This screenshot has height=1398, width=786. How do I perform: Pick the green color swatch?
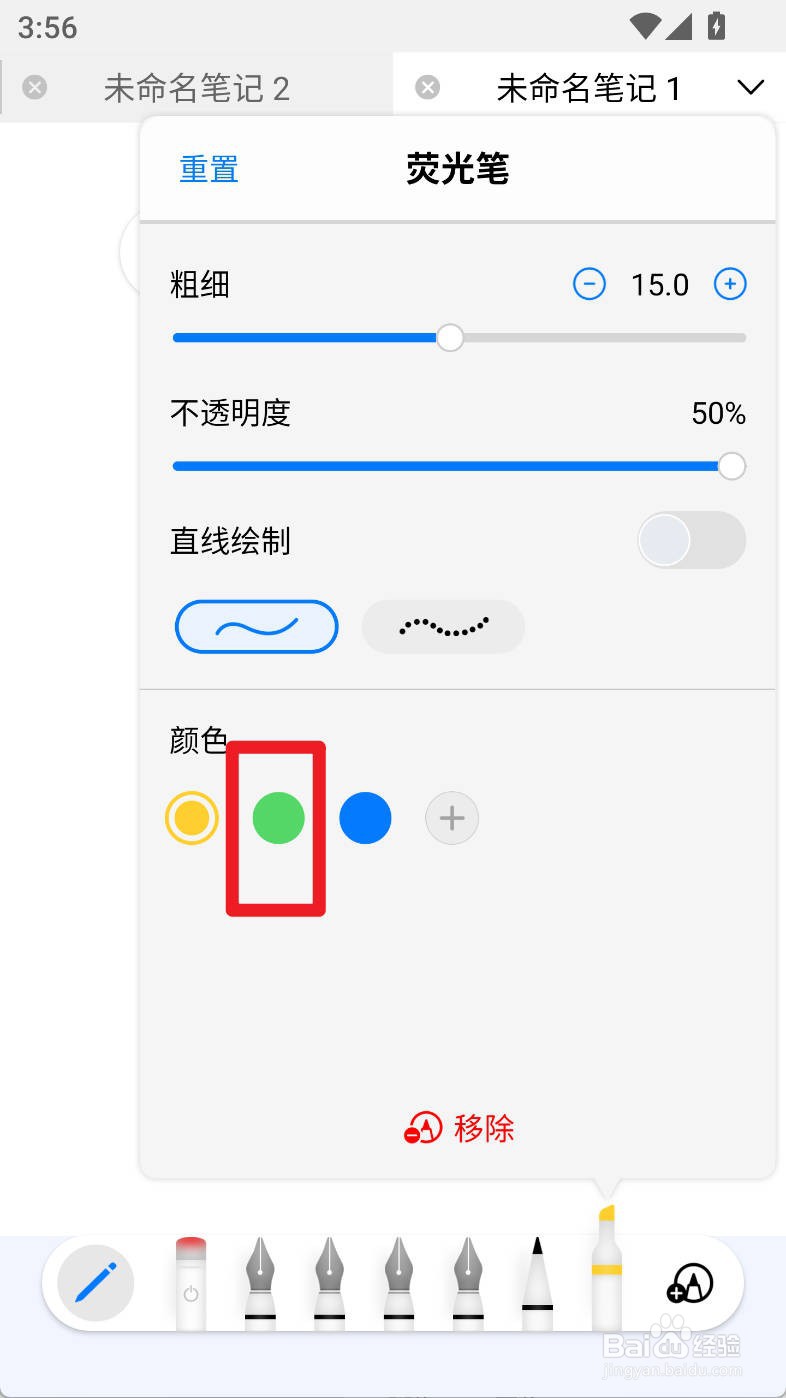tap(278, 819)
